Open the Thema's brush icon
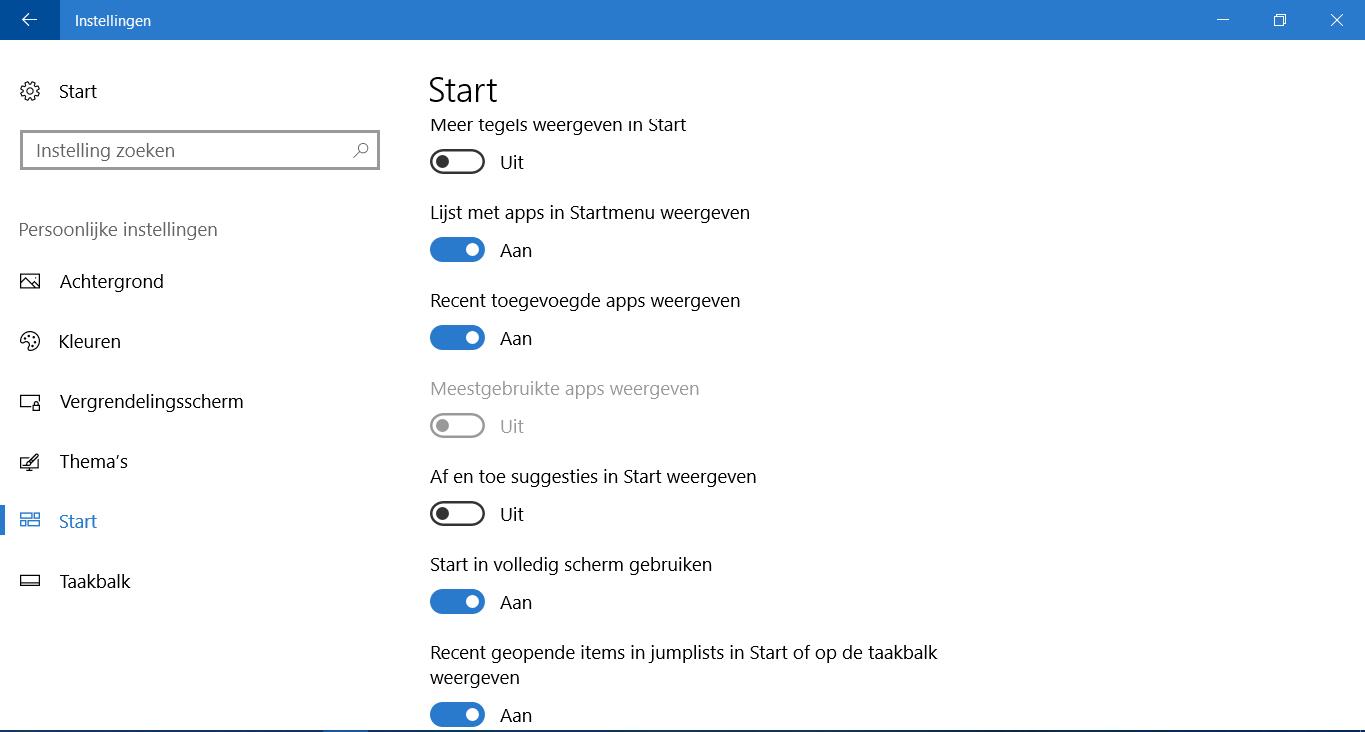Image resolution: width=1365 pixels, height=732 pixels. click(x=30, y=461)
